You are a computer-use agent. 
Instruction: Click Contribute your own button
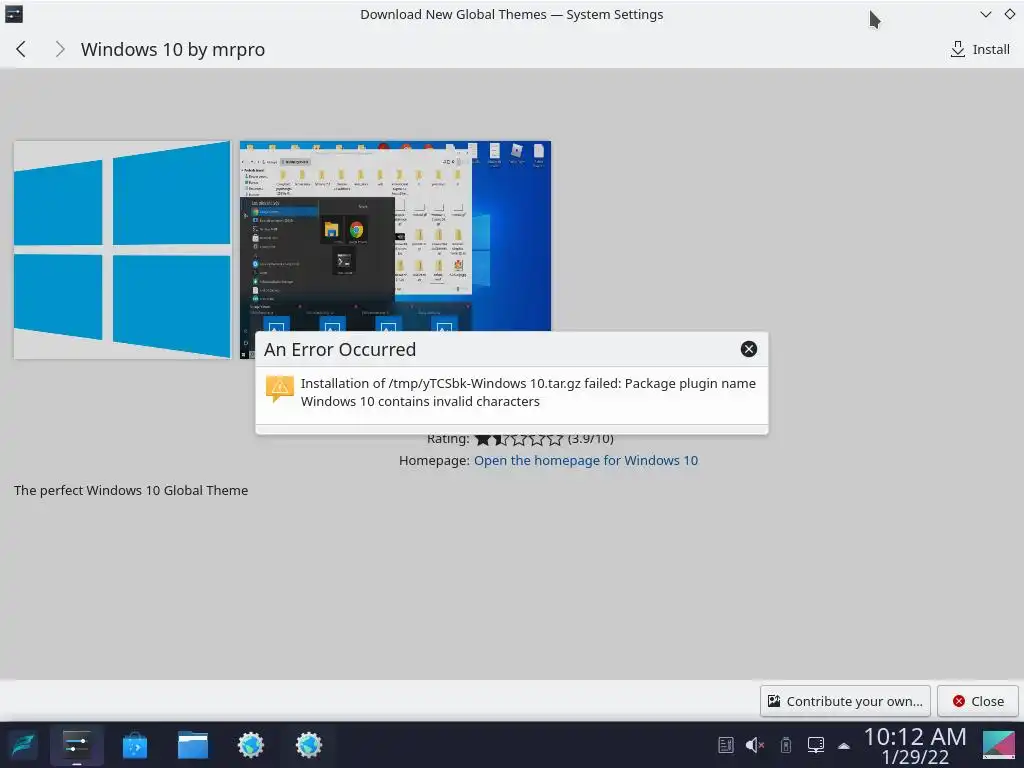click(845, 701)
